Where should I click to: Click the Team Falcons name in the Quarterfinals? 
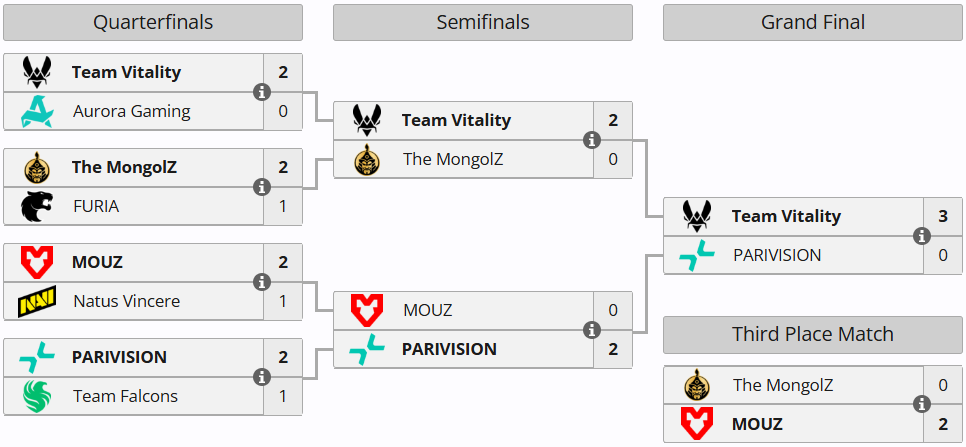pyautogui.click(x=125, y=396)
